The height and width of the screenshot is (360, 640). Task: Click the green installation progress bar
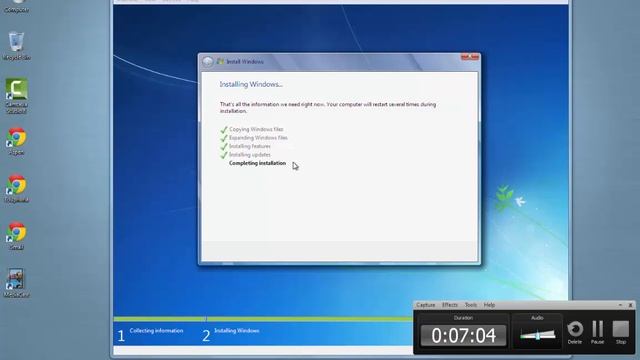263,319
